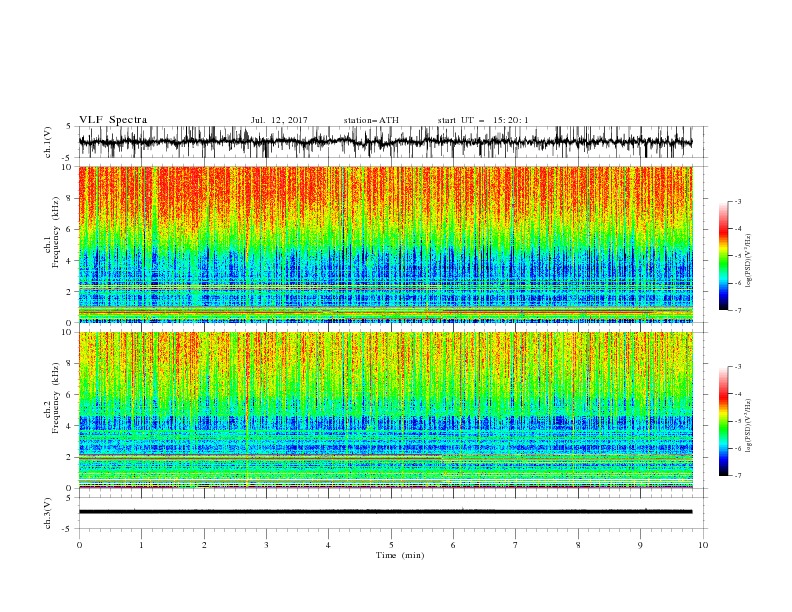Click the "1" tick on time axis
The image size is (792, 612).
pos(141,545)
